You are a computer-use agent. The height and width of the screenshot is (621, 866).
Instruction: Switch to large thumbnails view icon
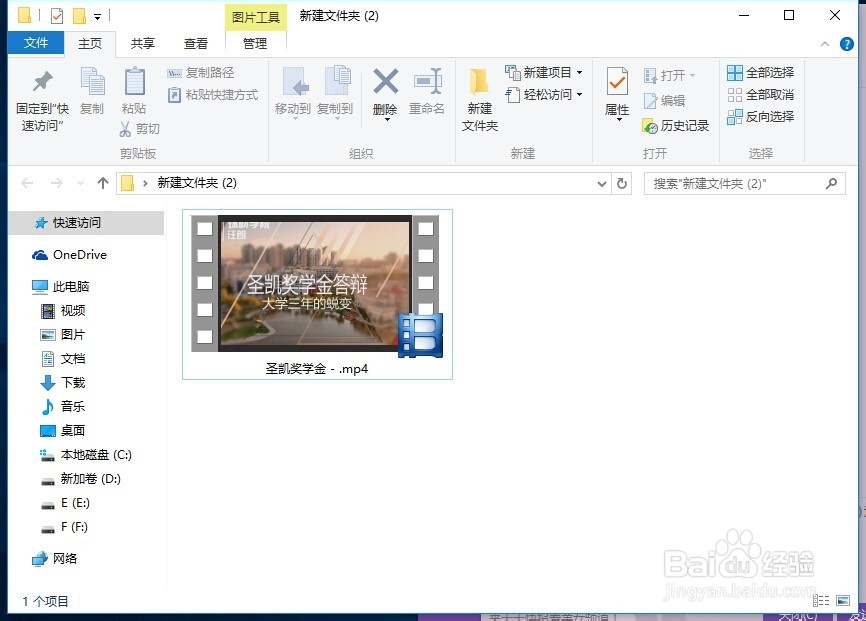(x=843, y=601)
